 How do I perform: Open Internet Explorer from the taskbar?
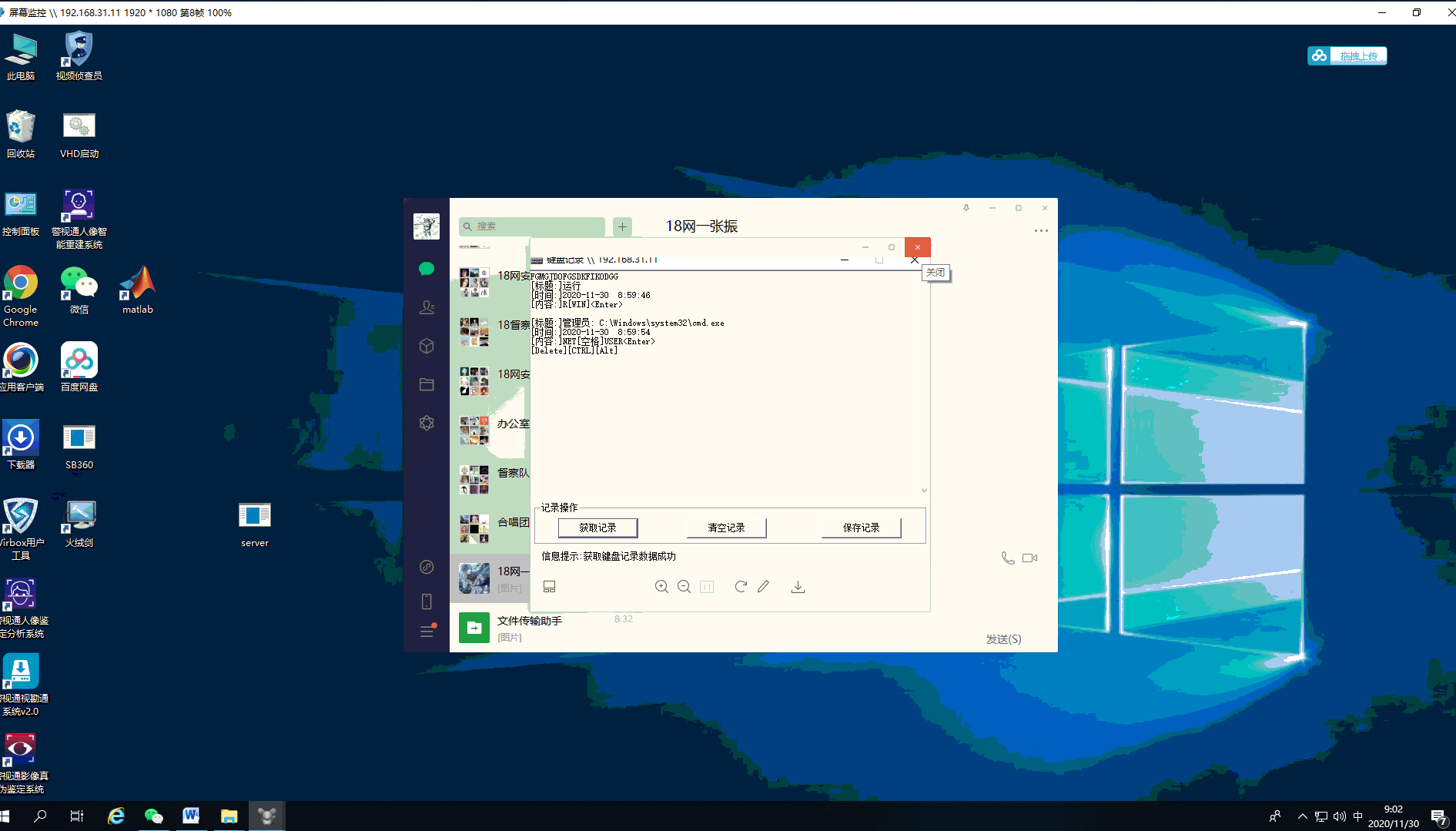[116, 816]
